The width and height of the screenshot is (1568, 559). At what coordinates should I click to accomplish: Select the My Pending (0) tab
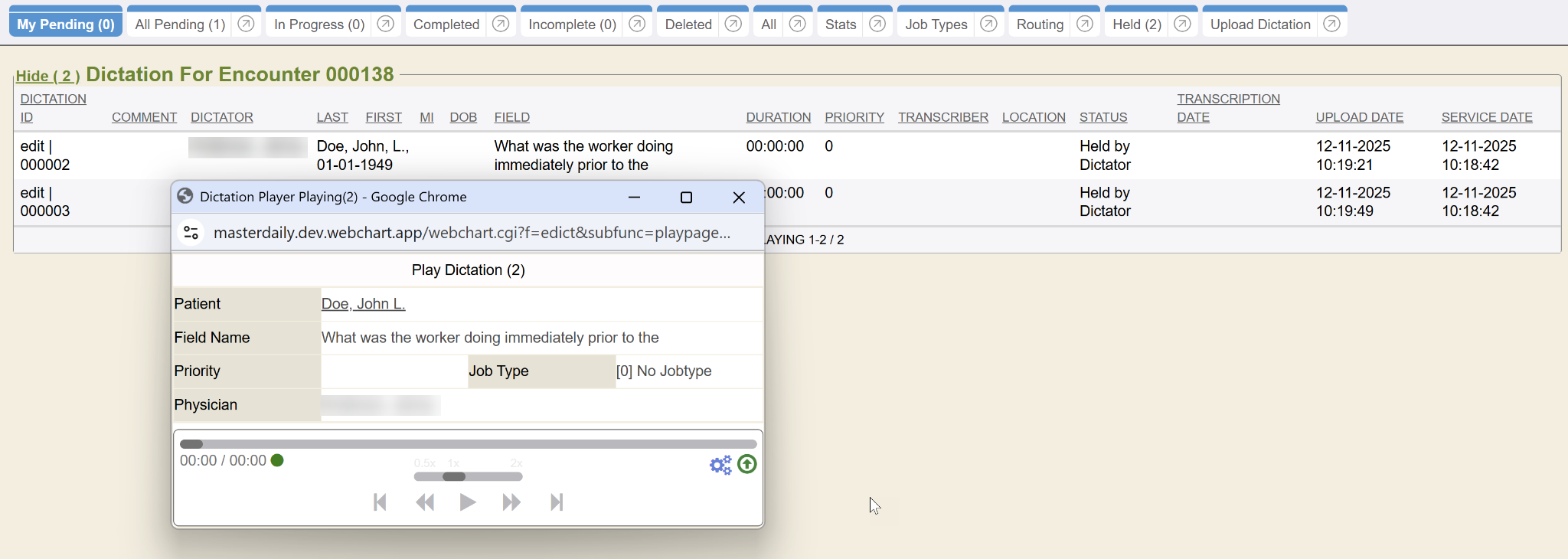click(66, 25)
